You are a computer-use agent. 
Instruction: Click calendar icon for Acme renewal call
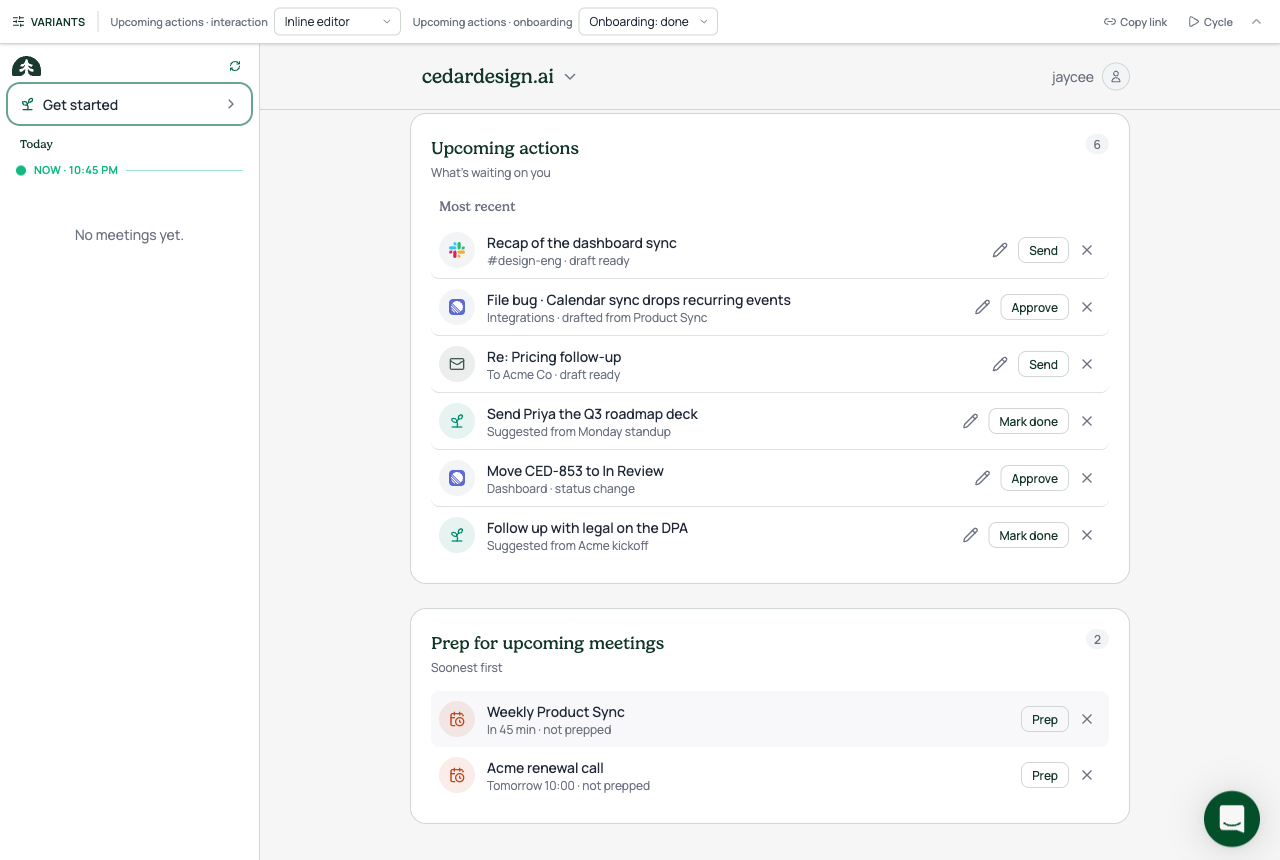point(457,775)
